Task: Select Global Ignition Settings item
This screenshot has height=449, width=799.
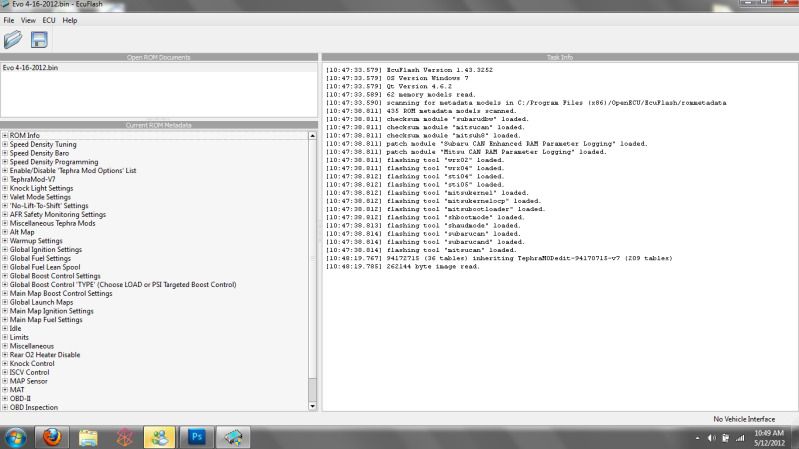Action: (46, 249)
